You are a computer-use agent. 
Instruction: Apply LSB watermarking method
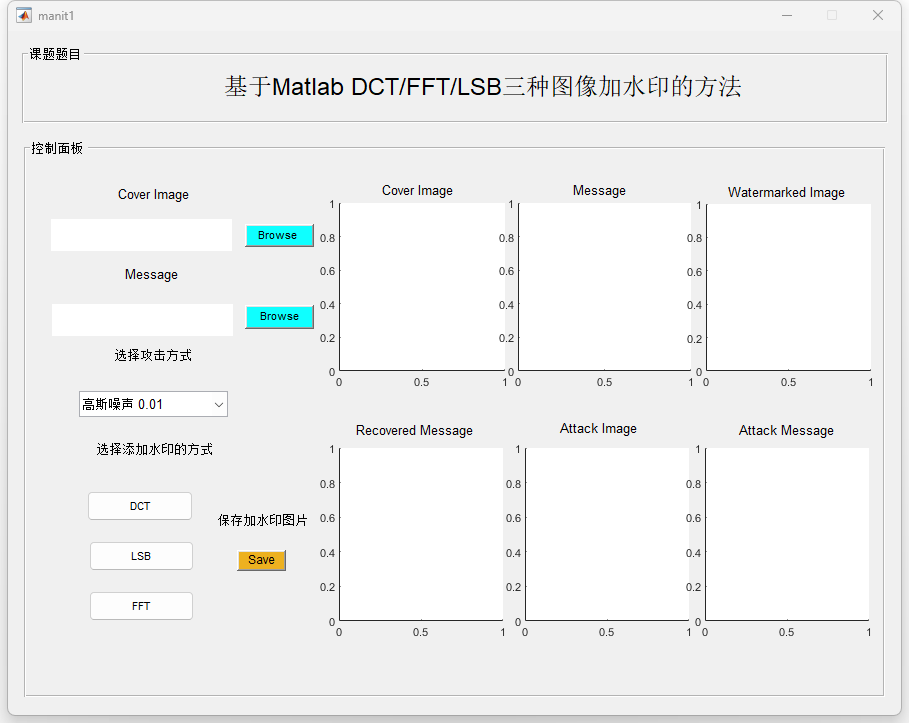141,556
